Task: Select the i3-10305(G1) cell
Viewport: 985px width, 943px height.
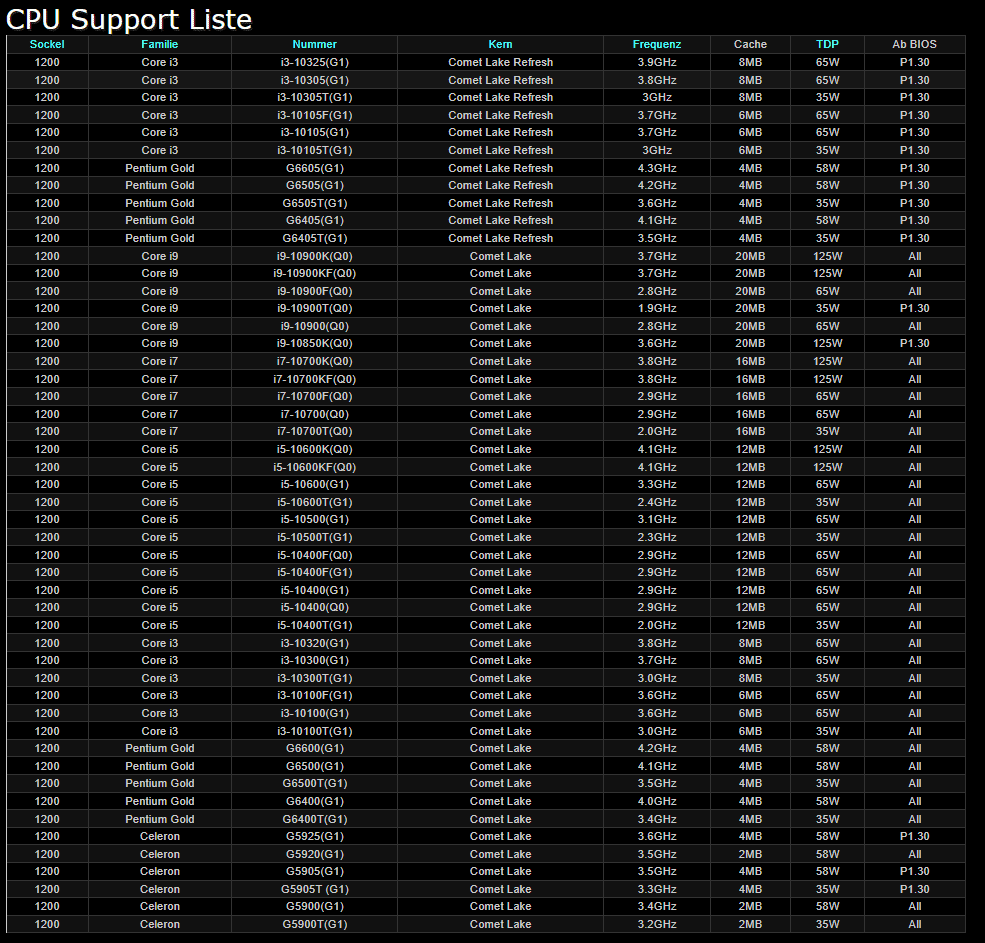Action: click(314, 80)
